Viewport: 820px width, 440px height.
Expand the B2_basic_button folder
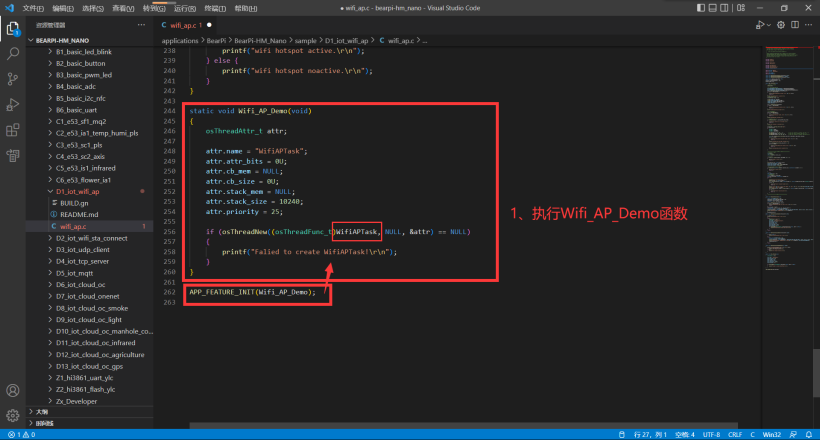pos(83,63)
